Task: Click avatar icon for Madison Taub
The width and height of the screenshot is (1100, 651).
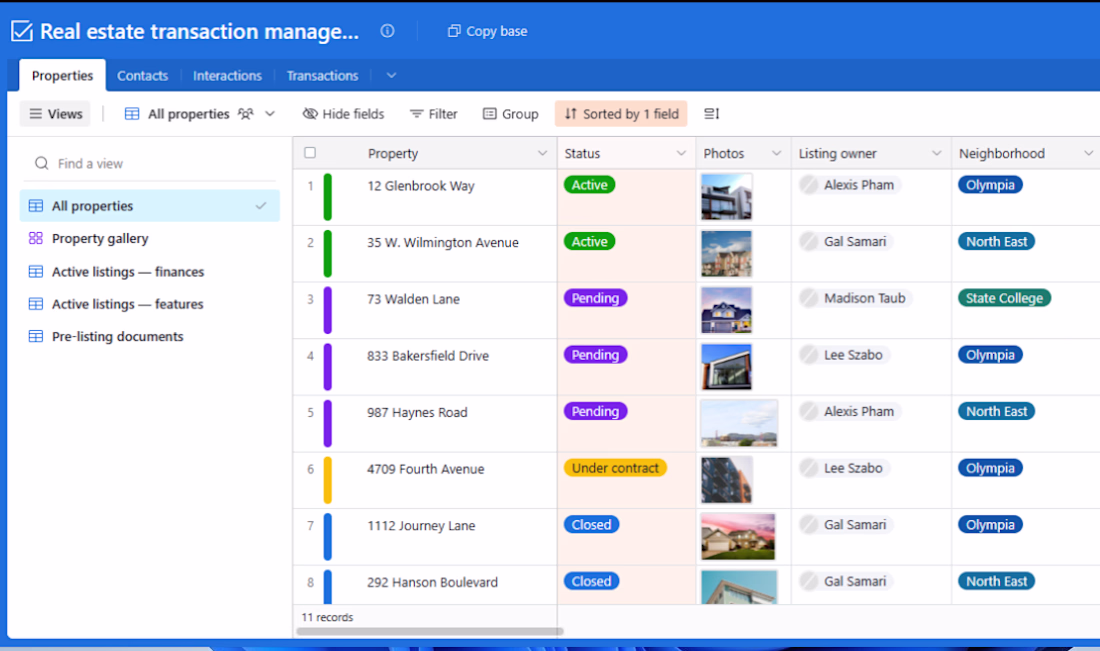Action: [x=809, y=298]
